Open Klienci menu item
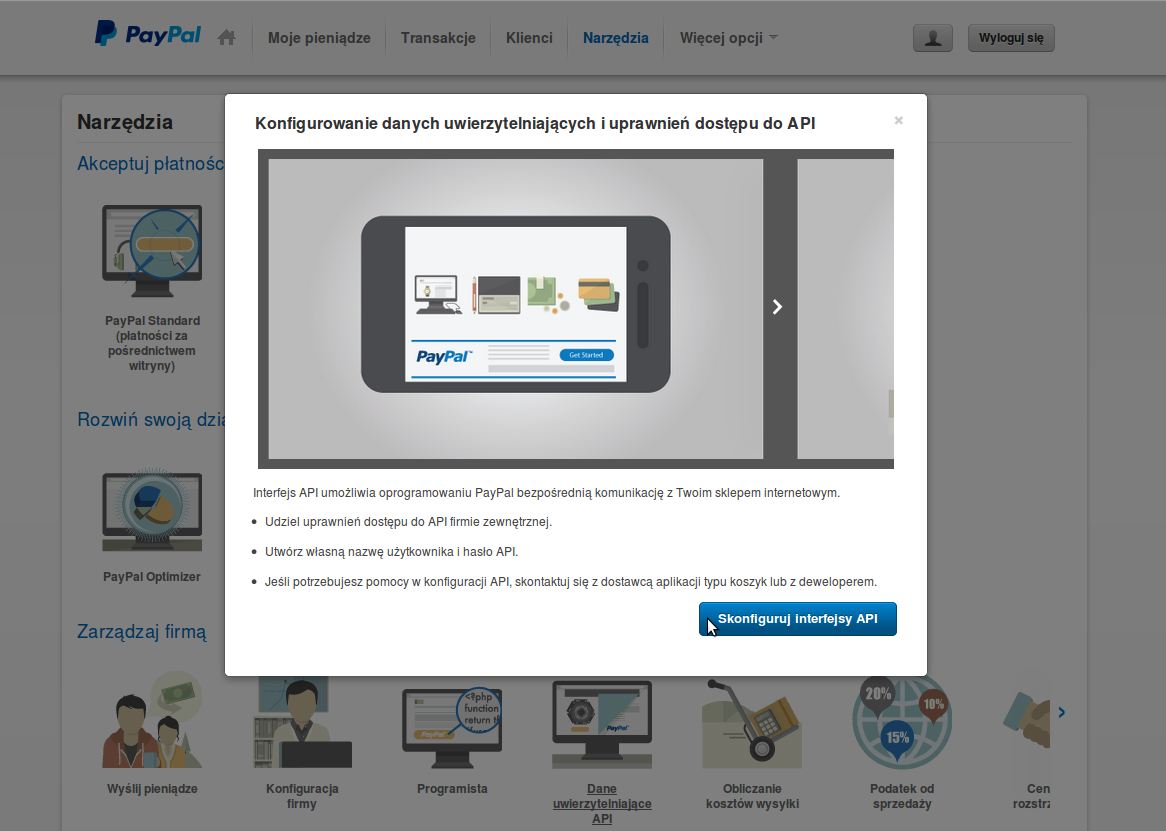 coord(529,38)
